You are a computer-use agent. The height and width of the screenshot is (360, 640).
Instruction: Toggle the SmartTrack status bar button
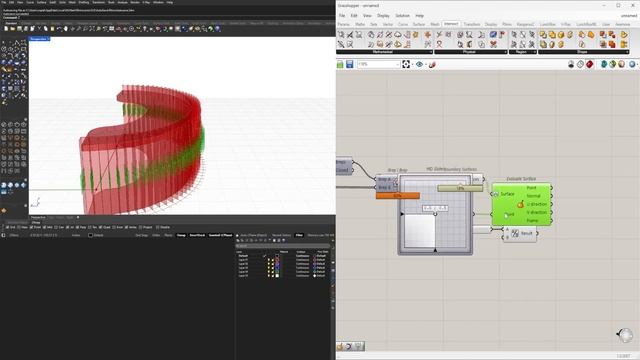(x=197, y=235)
